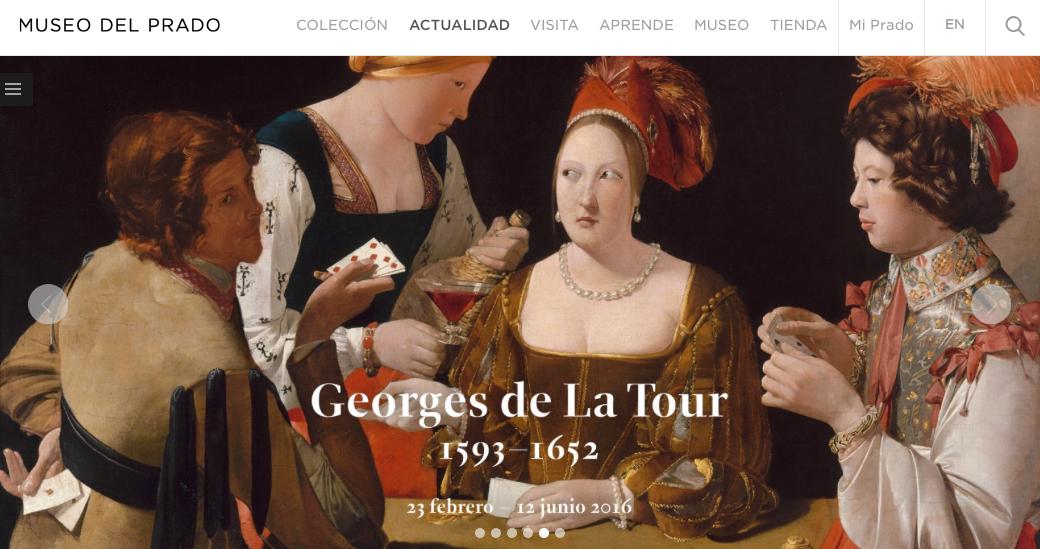Open the Aprende menu

pos(636,25)
